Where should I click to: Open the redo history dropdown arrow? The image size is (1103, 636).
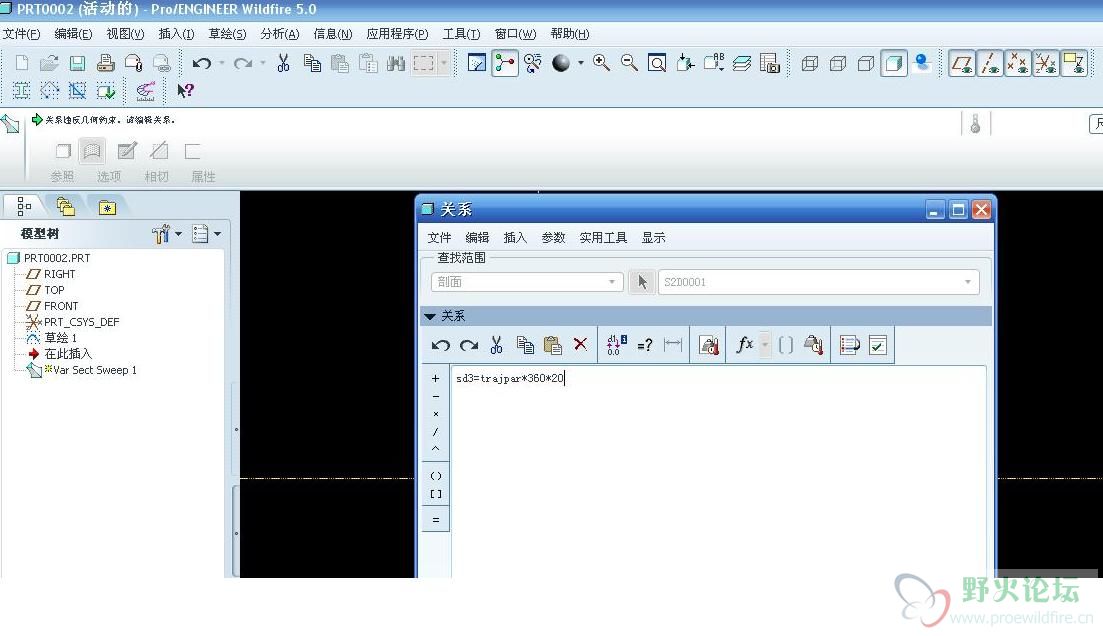coord(263,63)
